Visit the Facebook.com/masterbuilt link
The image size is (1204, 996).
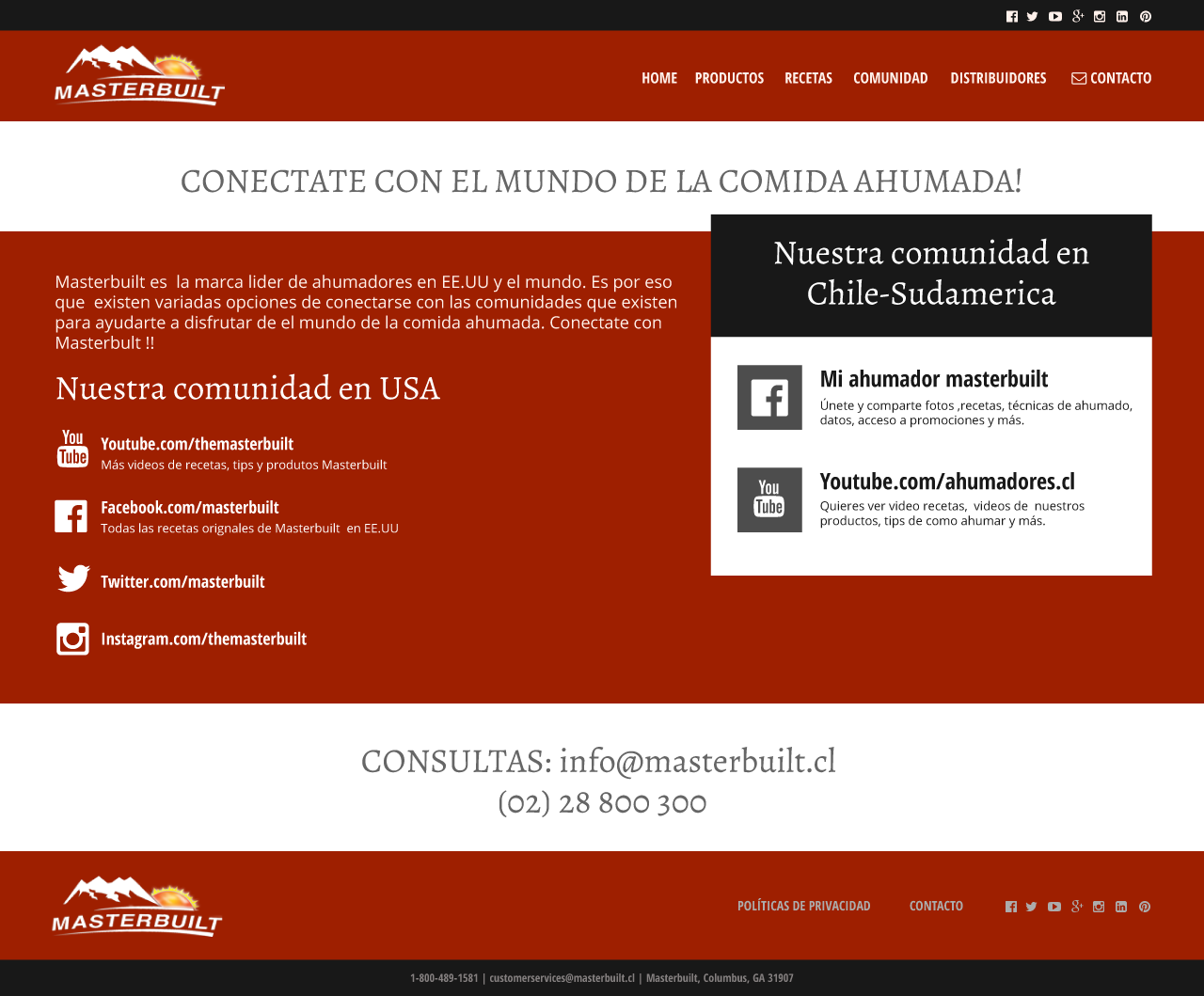[189, 508]
